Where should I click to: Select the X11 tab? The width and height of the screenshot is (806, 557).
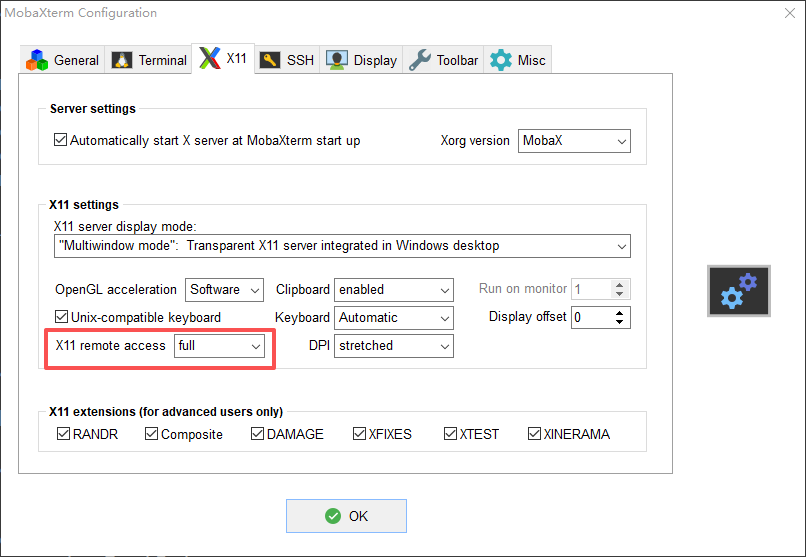pyautogui.click(x=223, y=59)
